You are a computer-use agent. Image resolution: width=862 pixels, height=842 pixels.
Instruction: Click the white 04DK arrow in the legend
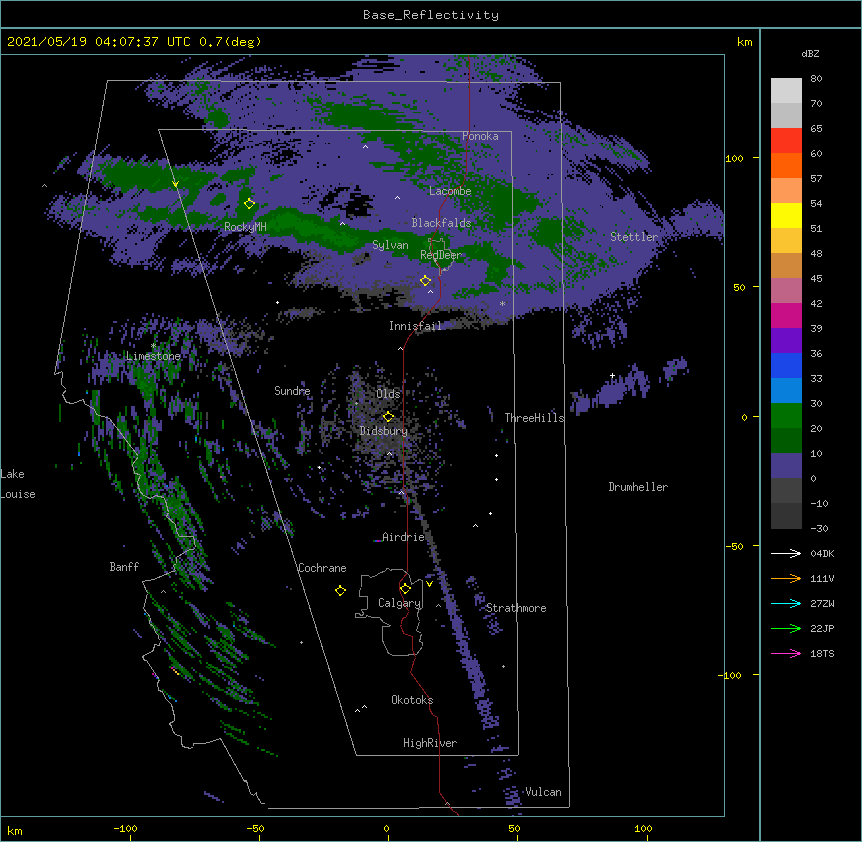786,553
